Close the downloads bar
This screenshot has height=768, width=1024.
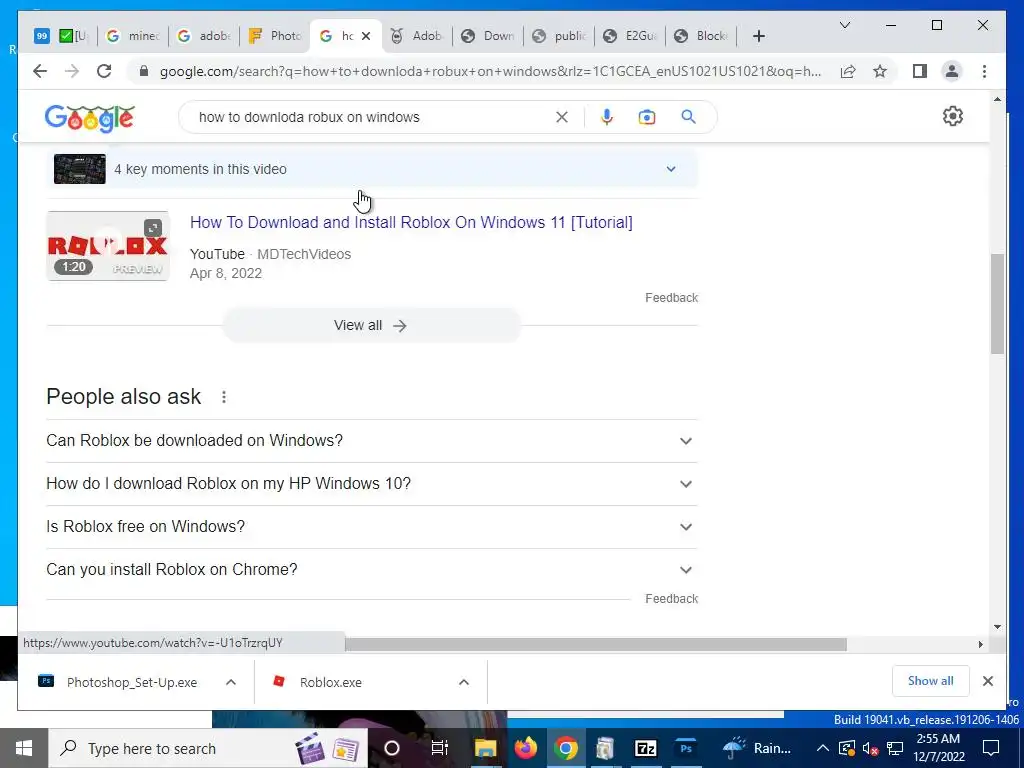click(987, 681)
